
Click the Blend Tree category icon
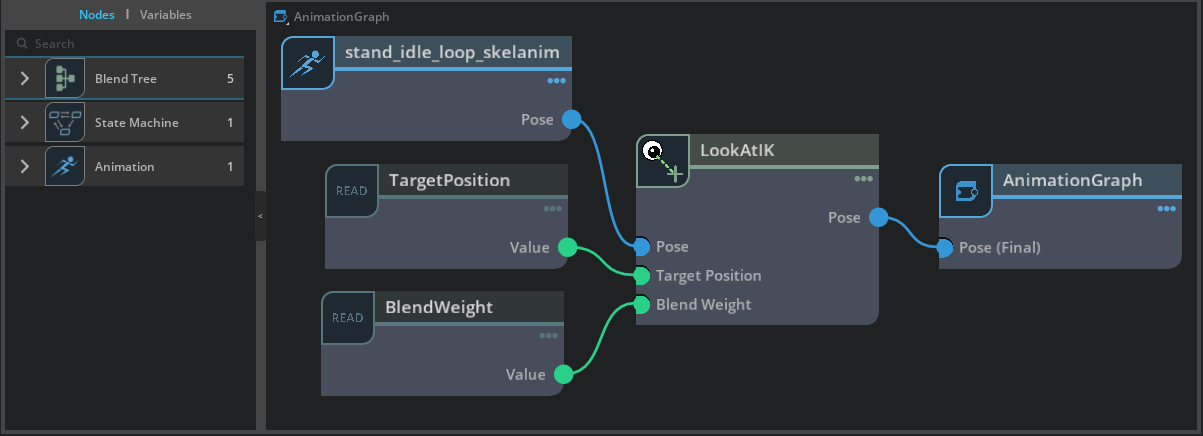point(65,78)
